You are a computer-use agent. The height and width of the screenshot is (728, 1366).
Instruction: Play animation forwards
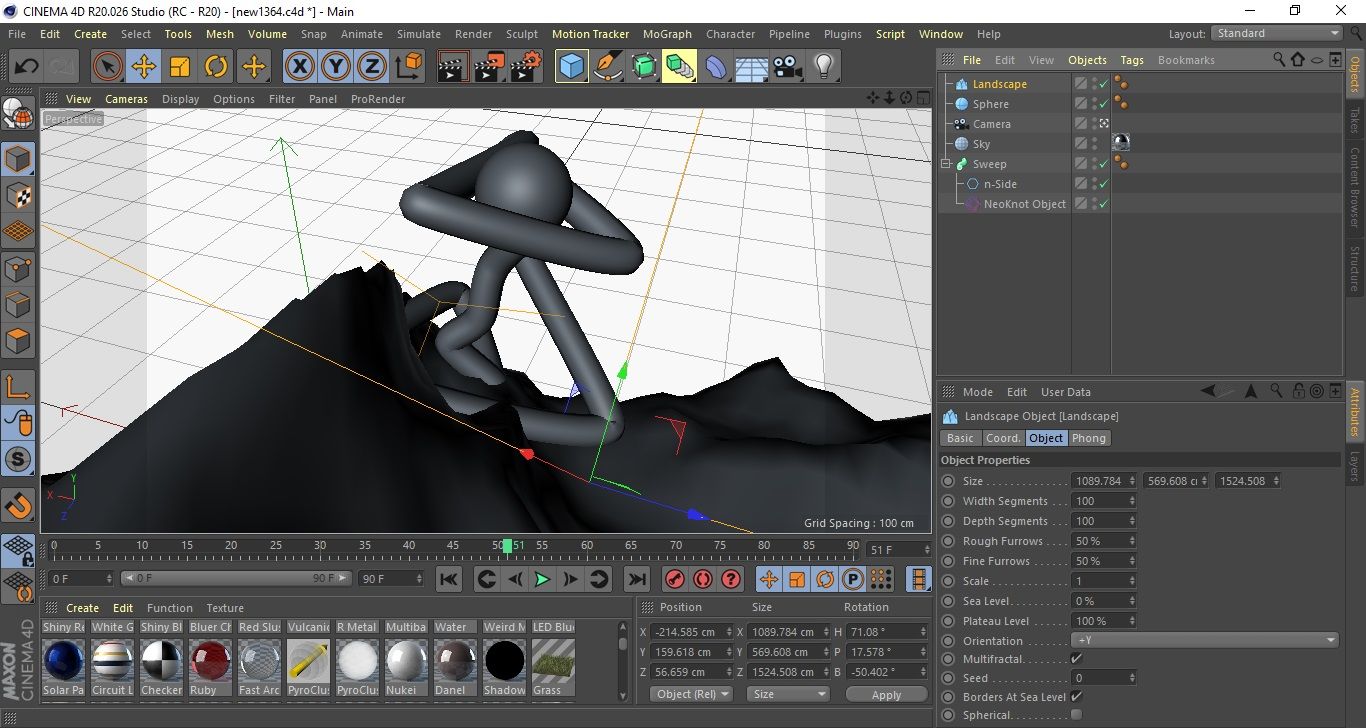pyautogui.click(x=542, y=579)
